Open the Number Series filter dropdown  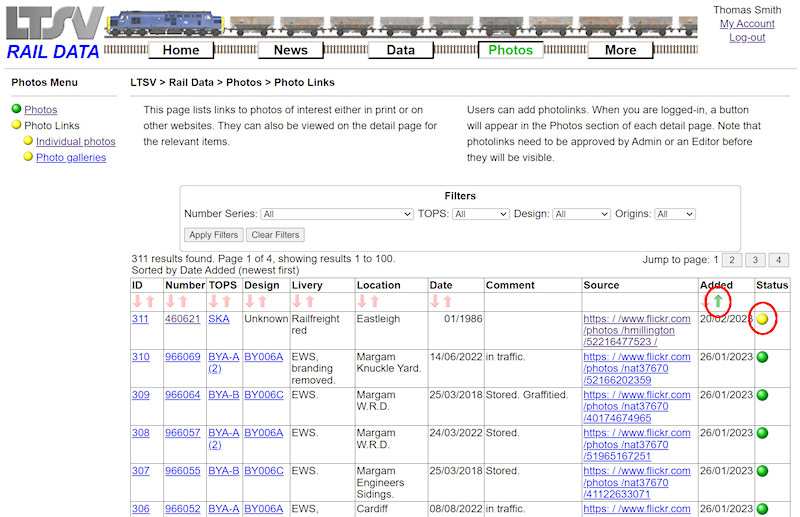(337, 214)
